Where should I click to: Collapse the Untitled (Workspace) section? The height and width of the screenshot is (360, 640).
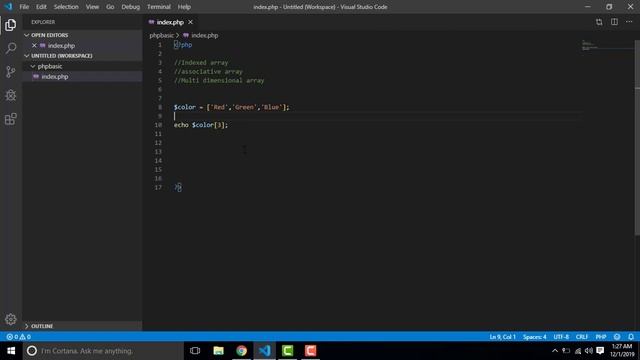(27, 56)
